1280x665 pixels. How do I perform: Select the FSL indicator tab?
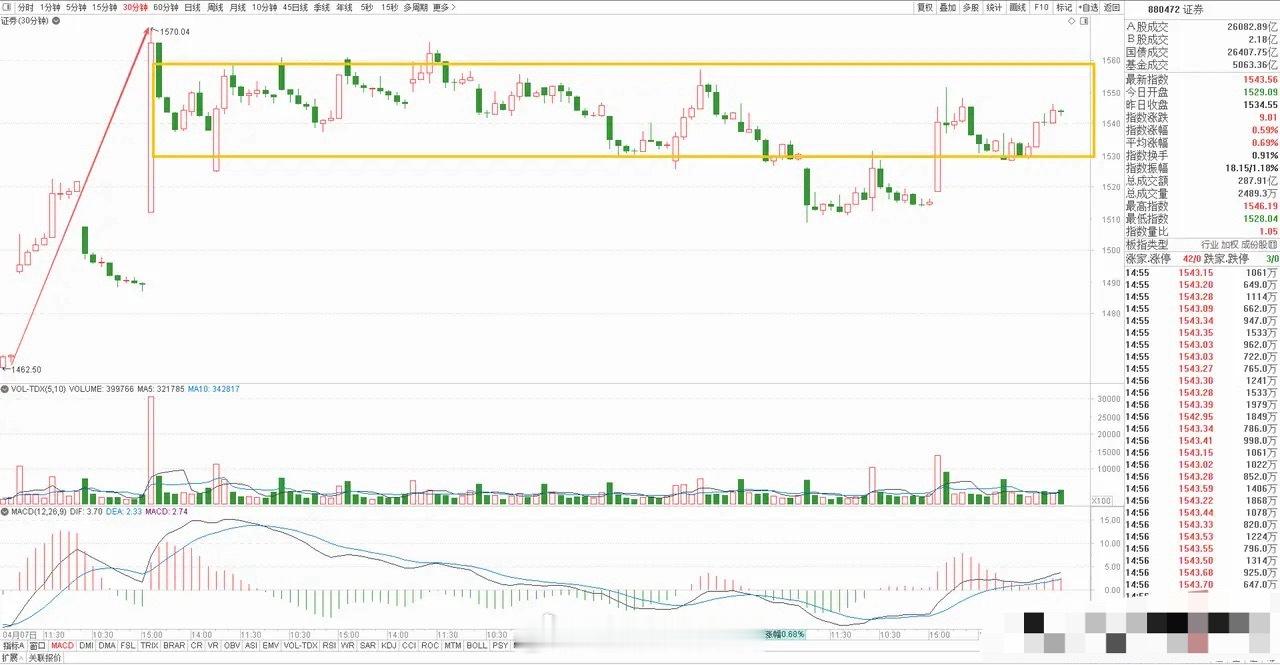point(127,646)
